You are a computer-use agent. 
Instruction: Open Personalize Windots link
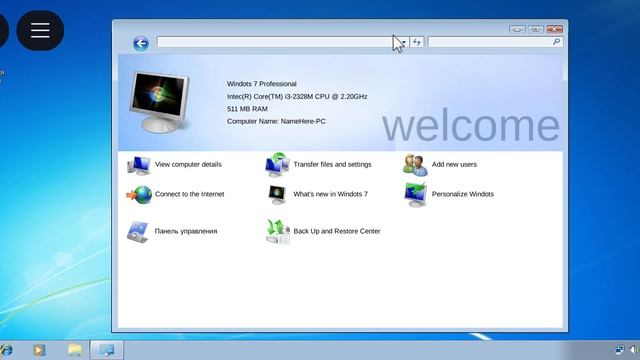point(463,194)
